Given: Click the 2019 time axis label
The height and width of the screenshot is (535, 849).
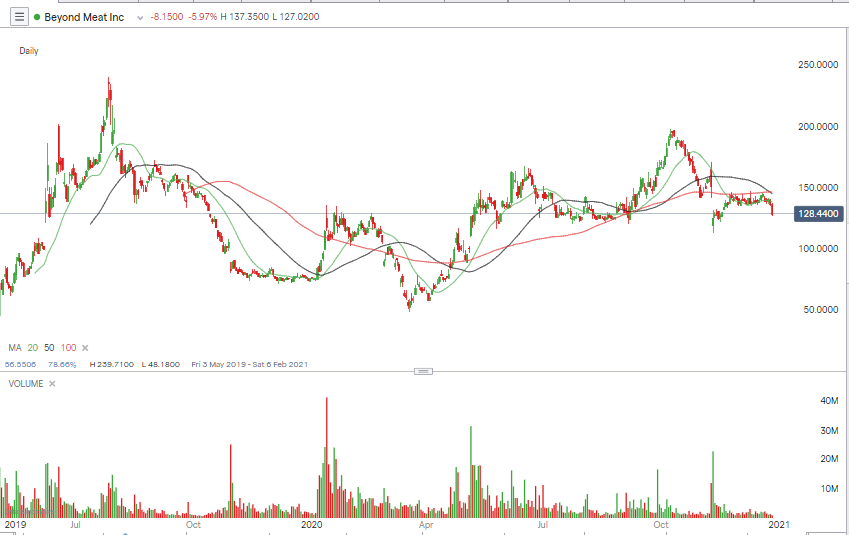Looking at the screenshot, I should (15, 524).
